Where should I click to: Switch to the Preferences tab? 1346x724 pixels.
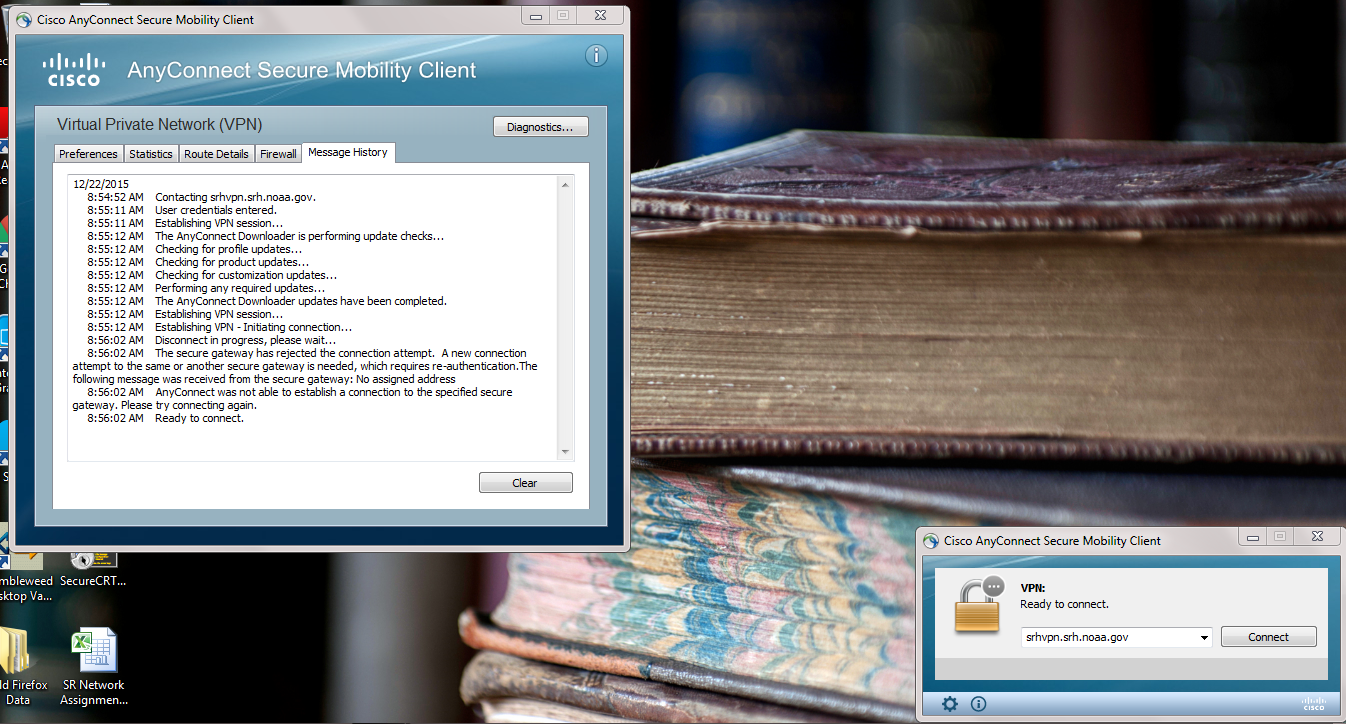pyautogui.click(x=88, y=154)
